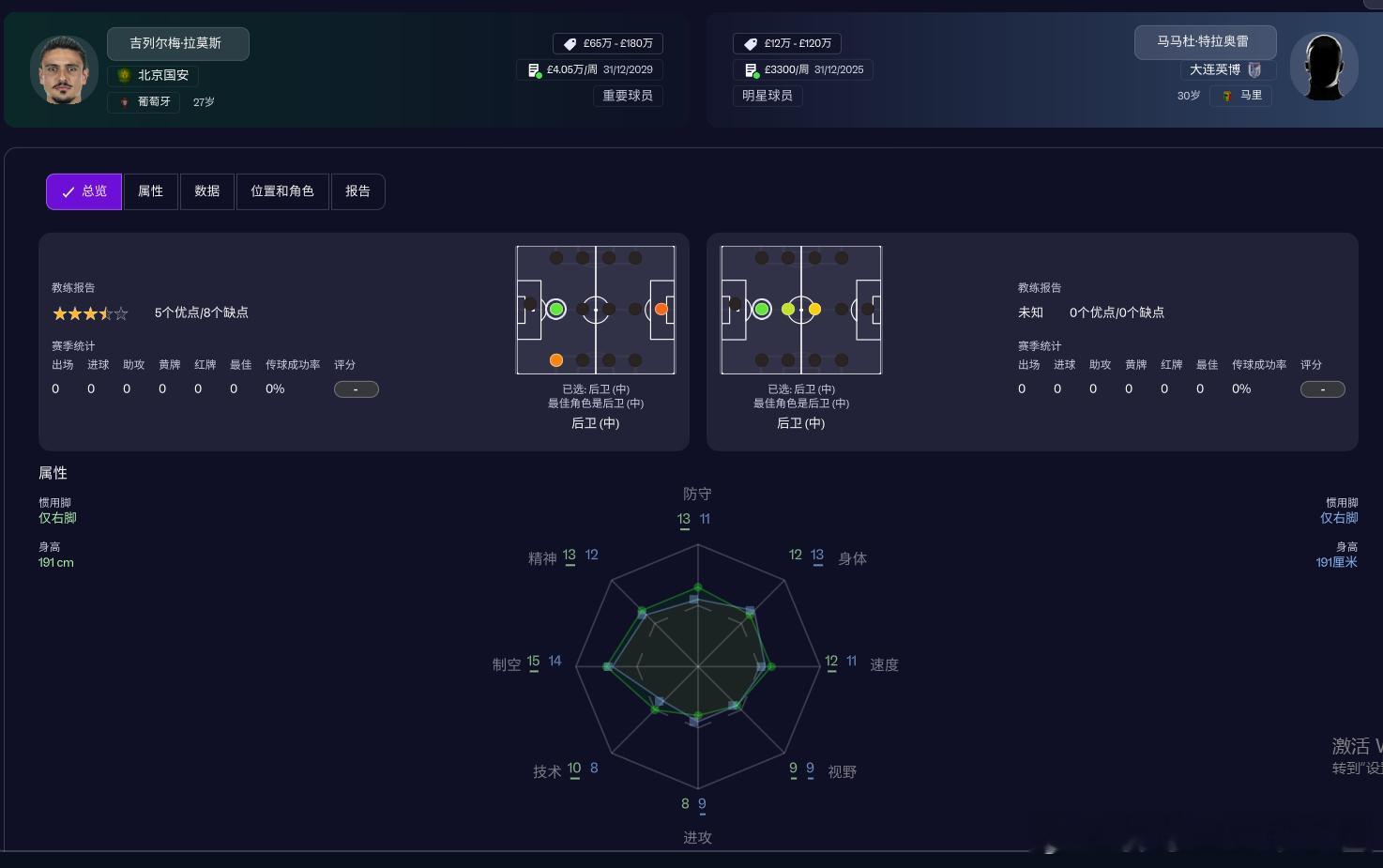
Task: Click the 吉列尔梅·拉莫斯 name button
Action: point(177,43)
